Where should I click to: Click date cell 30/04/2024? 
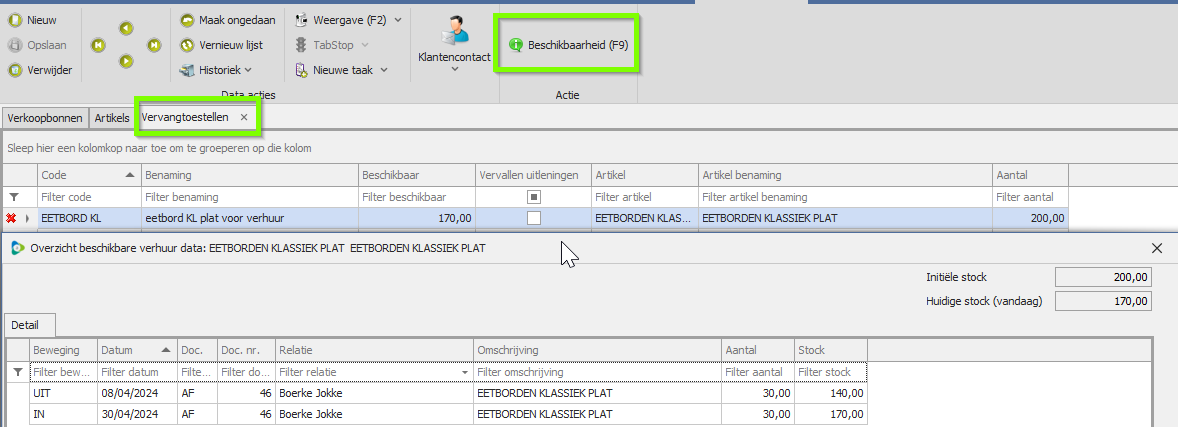point(137,414)
